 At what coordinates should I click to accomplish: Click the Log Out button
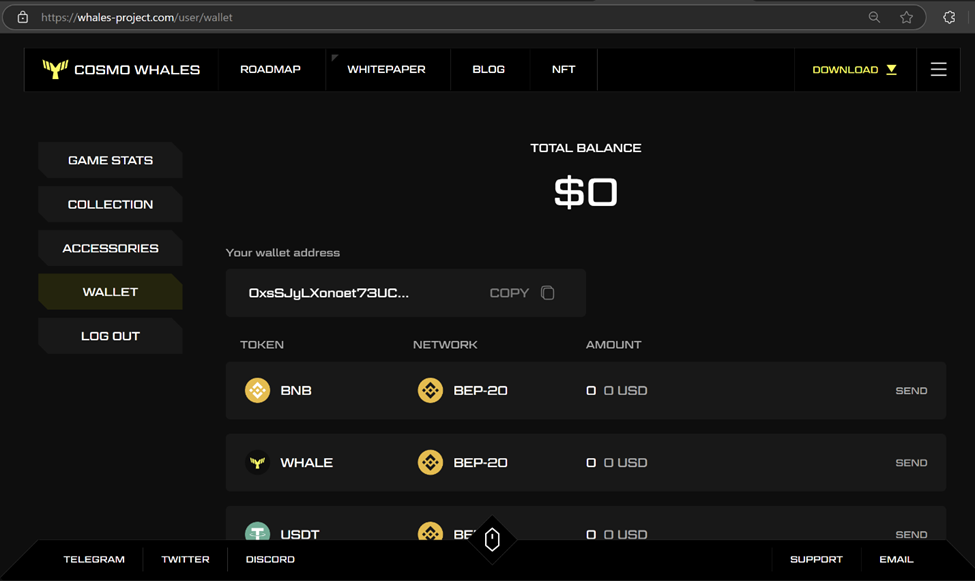[110, 336]
